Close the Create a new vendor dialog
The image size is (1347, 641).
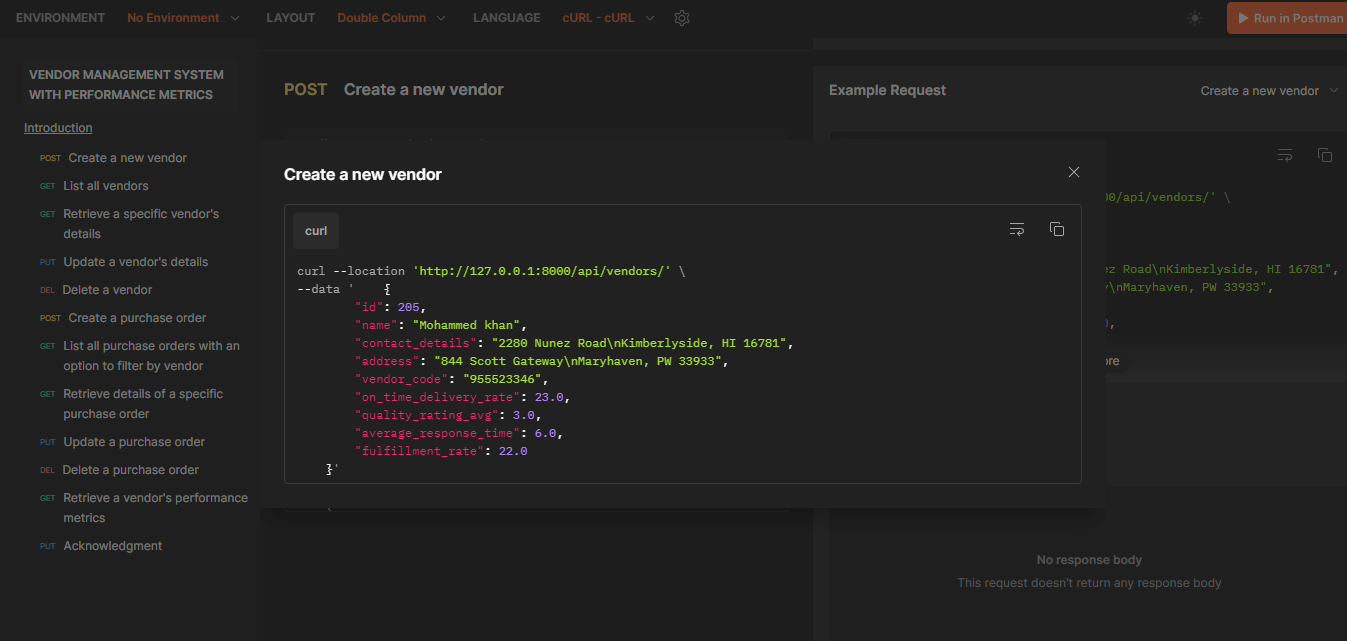click(1074, 172)
